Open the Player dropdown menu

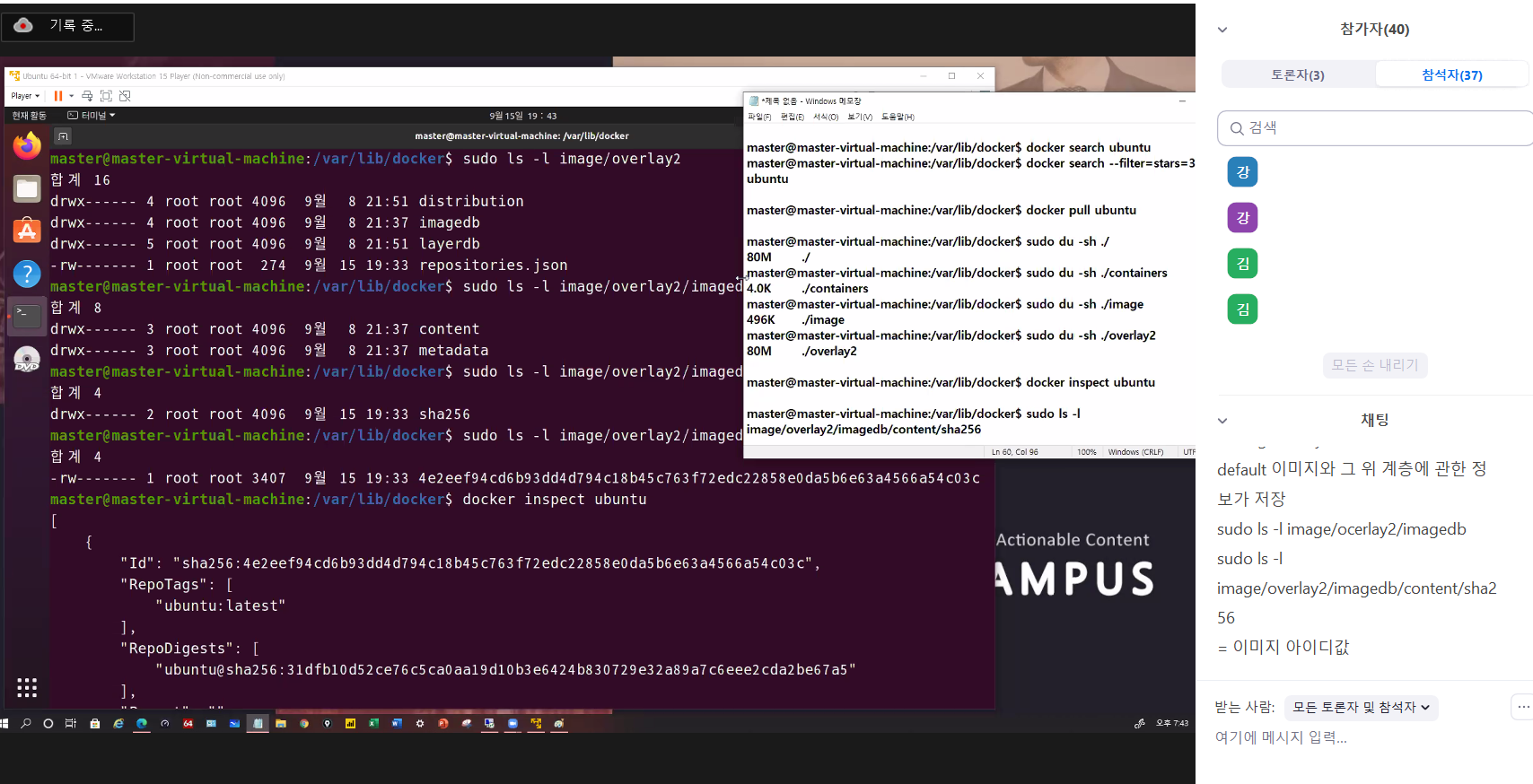(25, 96)
